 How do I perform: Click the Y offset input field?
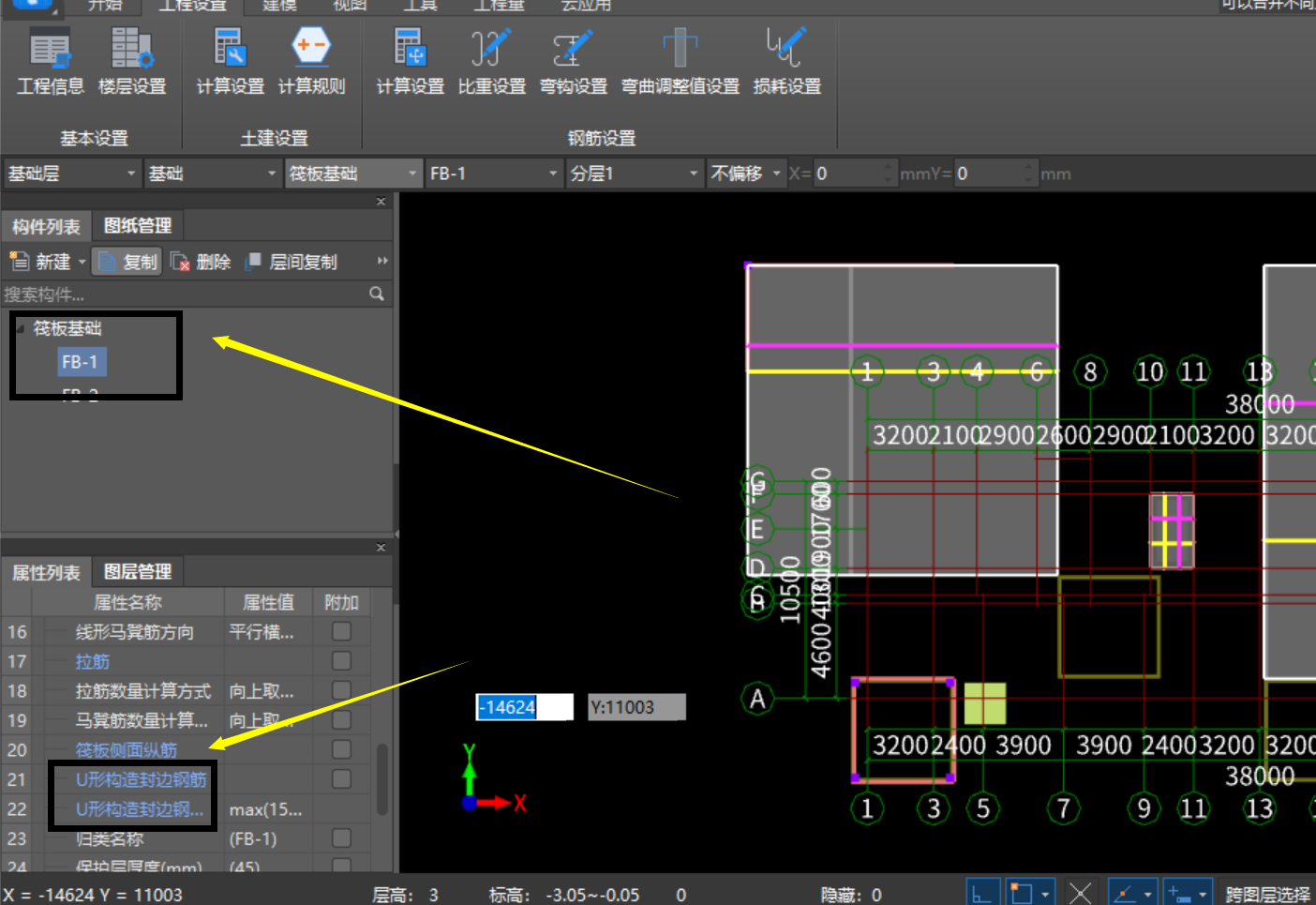pyautogui.click(x=989, y=173)
